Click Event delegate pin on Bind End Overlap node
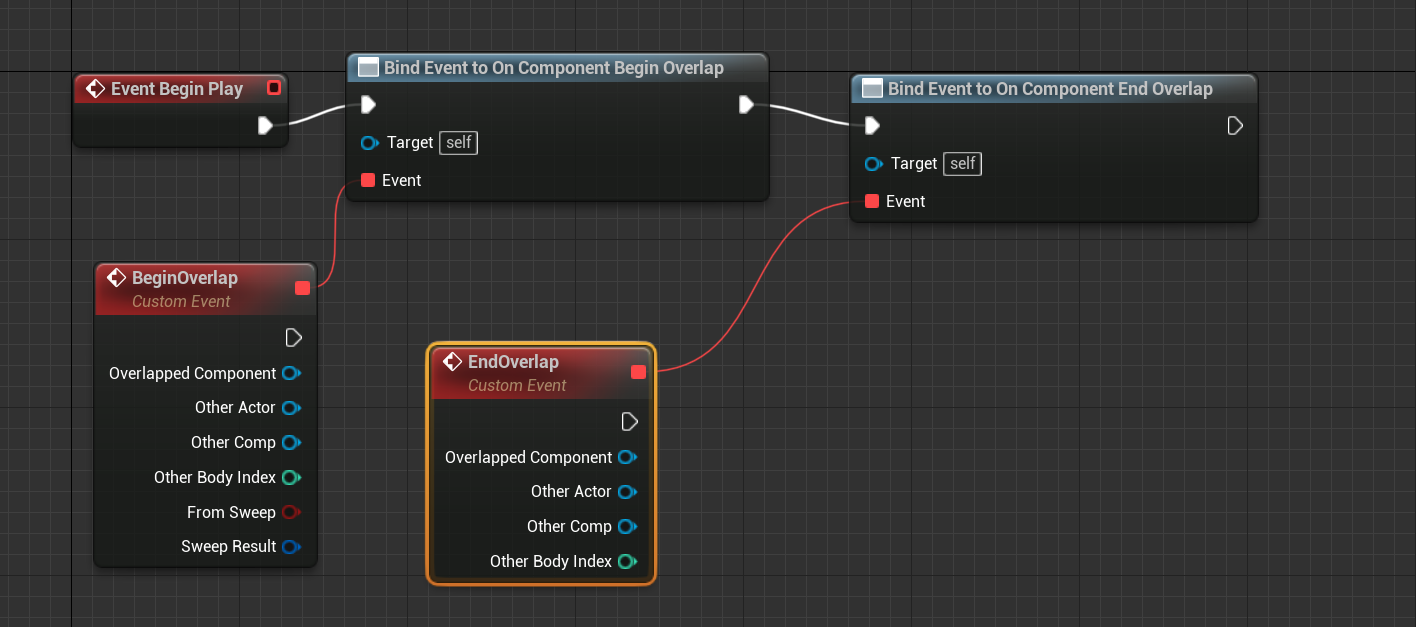 872,201
